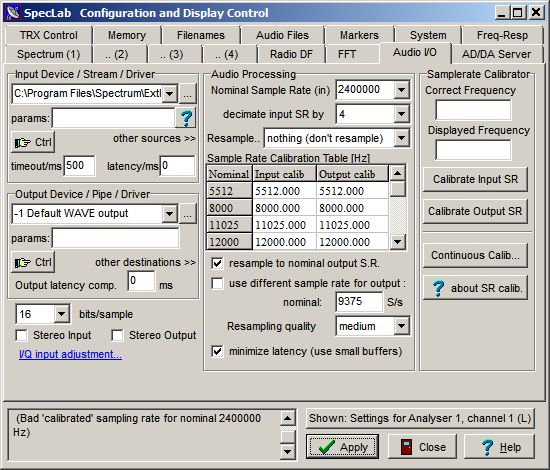Click 'other sources >>' link text
The width and height of the screenshot is (550, 470).
pos(154,138)
